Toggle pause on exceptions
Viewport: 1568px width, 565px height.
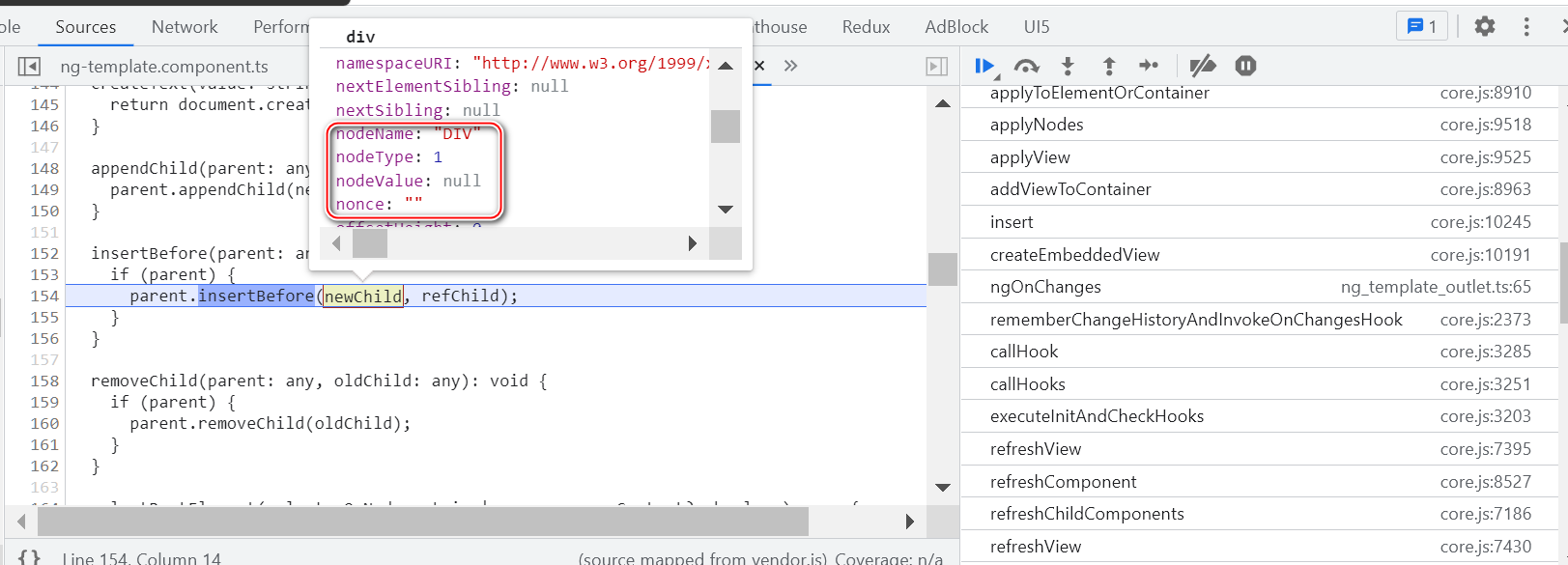(1245, 66)
